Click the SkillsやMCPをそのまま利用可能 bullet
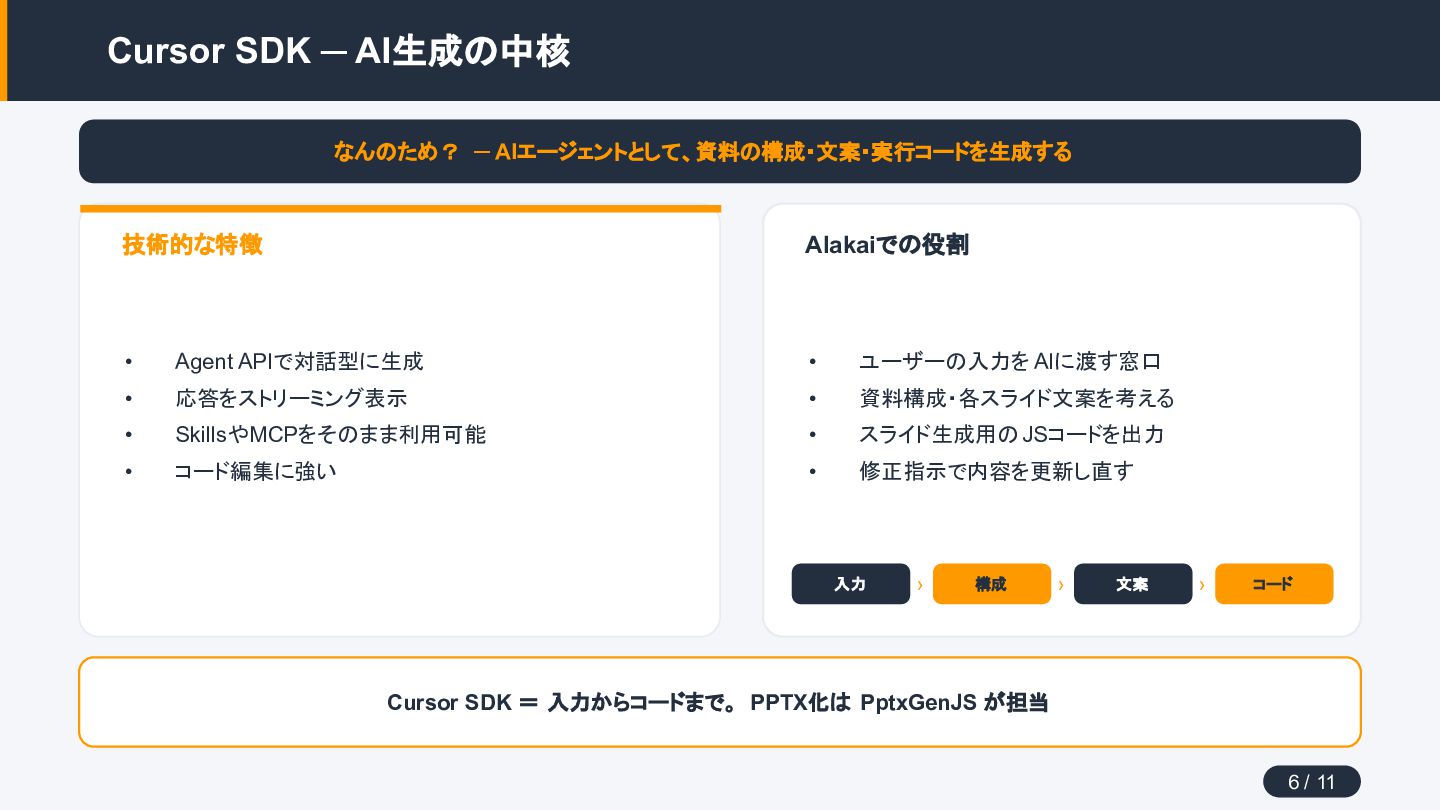1440x810 pixels. 330,434
